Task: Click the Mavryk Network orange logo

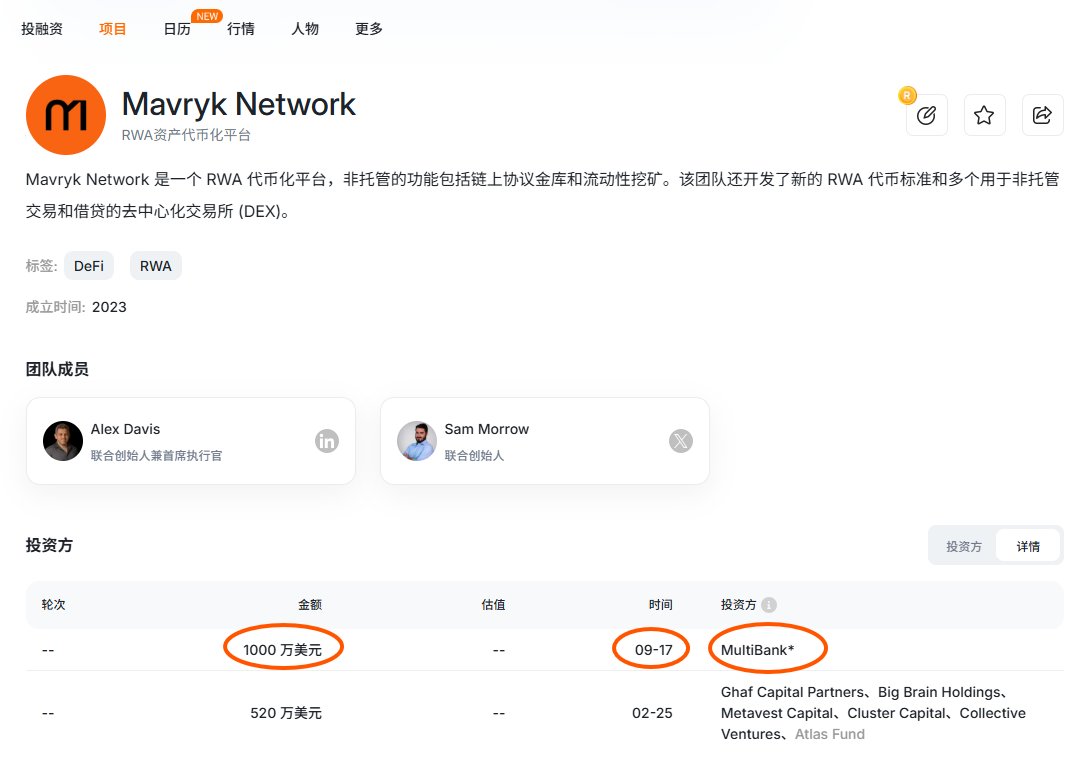Action: click(65, 115)
